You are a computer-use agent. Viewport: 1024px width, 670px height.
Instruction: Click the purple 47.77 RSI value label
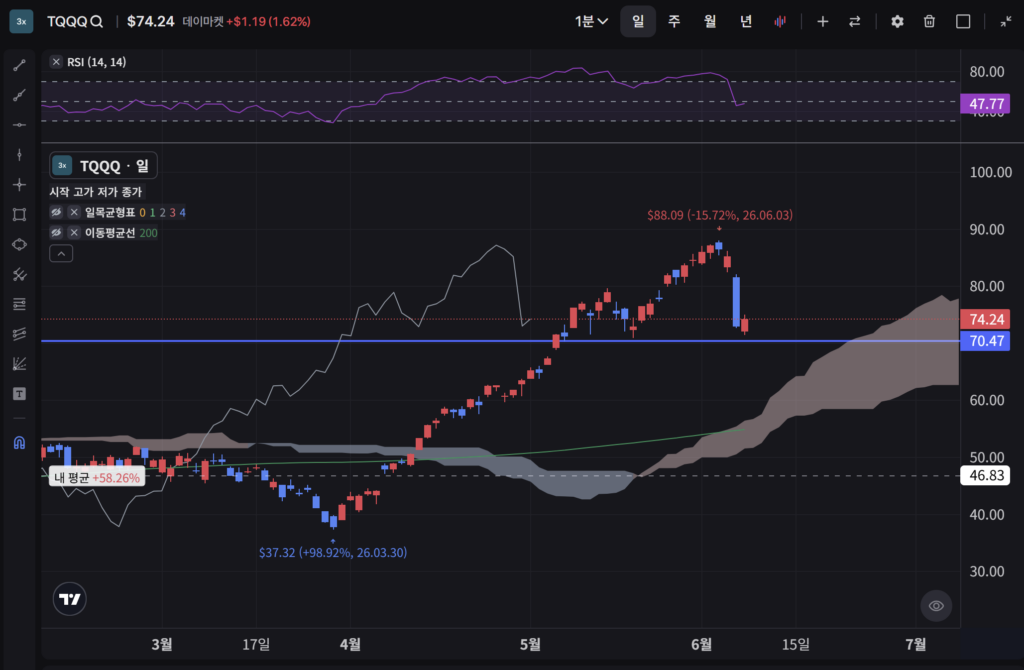(985, 104)
